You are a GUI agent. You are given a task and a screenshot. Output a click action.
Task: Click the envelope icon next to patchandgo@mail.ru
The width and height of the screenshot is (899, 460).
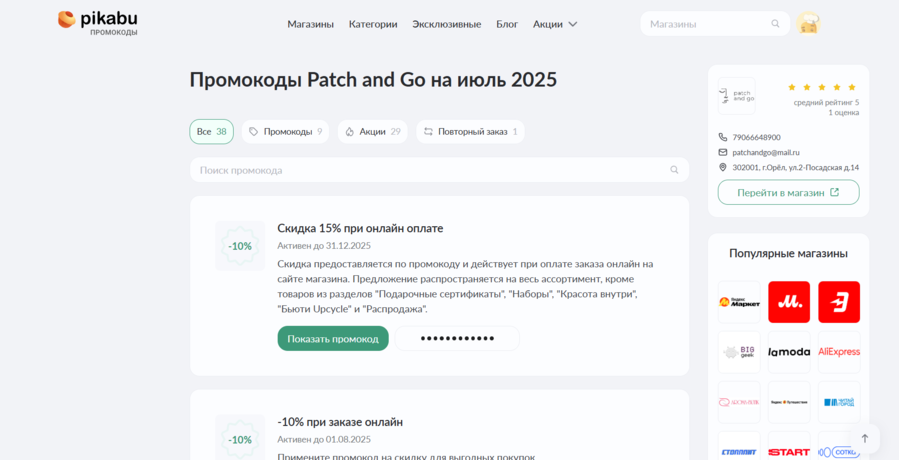coord(722,152)
